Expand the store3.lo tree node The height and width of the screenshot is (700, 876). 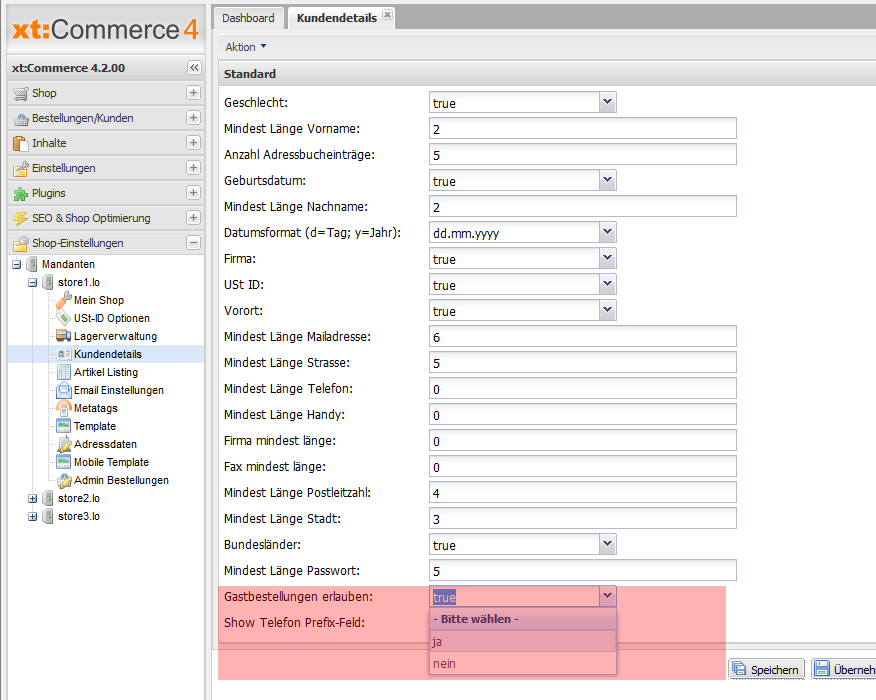click(x=32, y=517)
